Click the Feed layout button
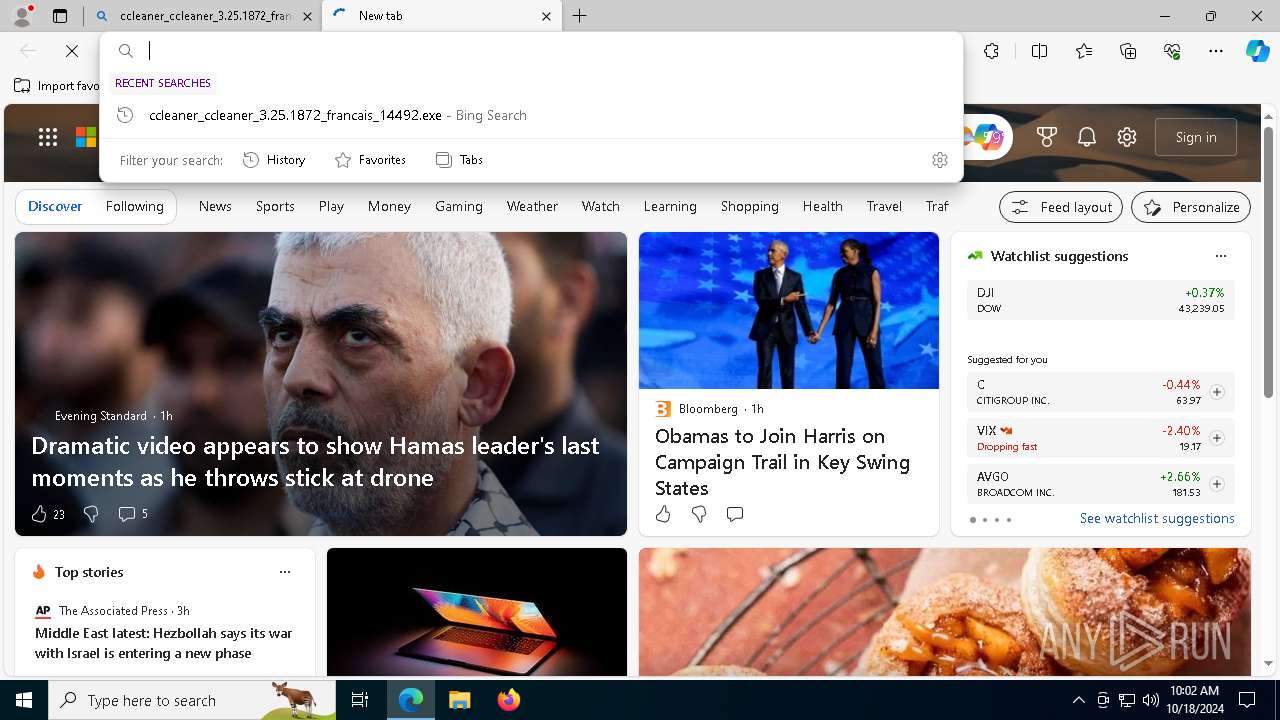 coord(1061,207)
